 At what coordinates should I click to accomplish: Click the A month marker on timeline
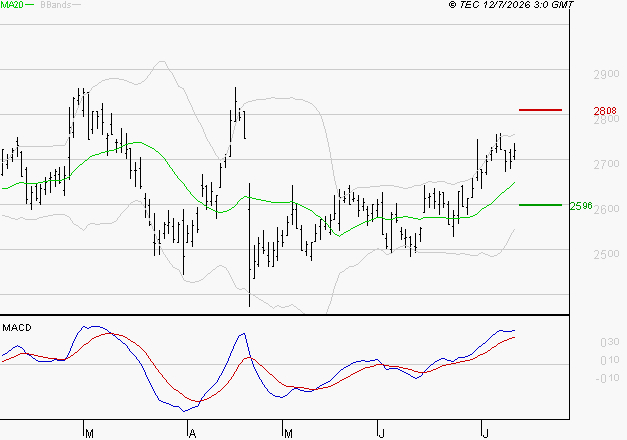[192, 434]
